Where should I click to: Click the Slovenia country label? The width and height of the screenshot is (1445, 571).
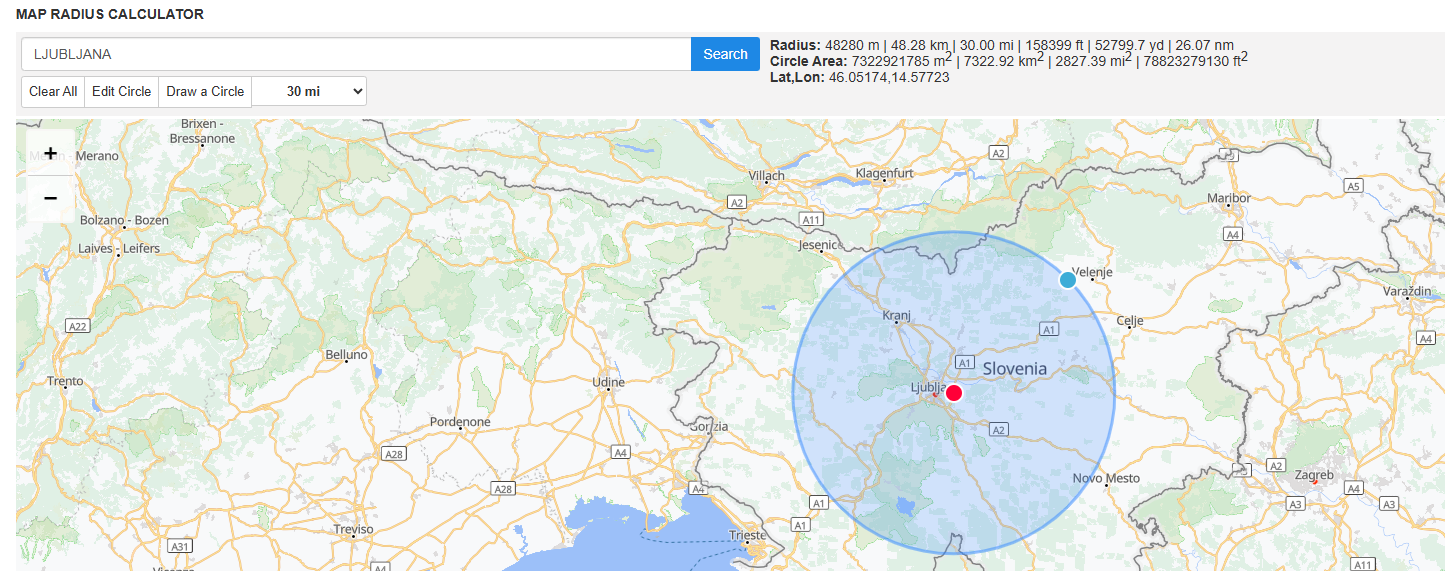[x=1015, y=368]
